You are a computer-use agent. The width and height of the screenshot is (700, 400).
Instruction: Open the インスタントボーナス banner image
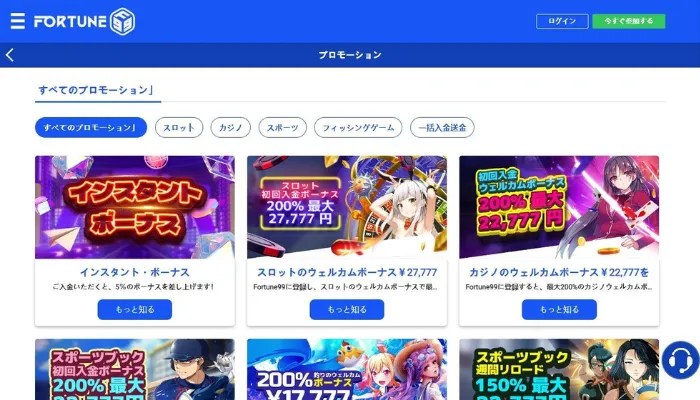tap(135, 207)
